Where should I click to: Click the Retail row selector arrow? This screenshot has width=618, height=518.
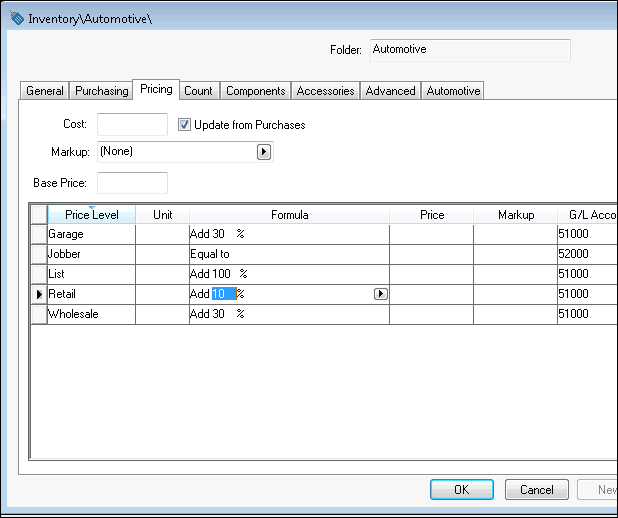pyautogui.click(x=39, y=294)
